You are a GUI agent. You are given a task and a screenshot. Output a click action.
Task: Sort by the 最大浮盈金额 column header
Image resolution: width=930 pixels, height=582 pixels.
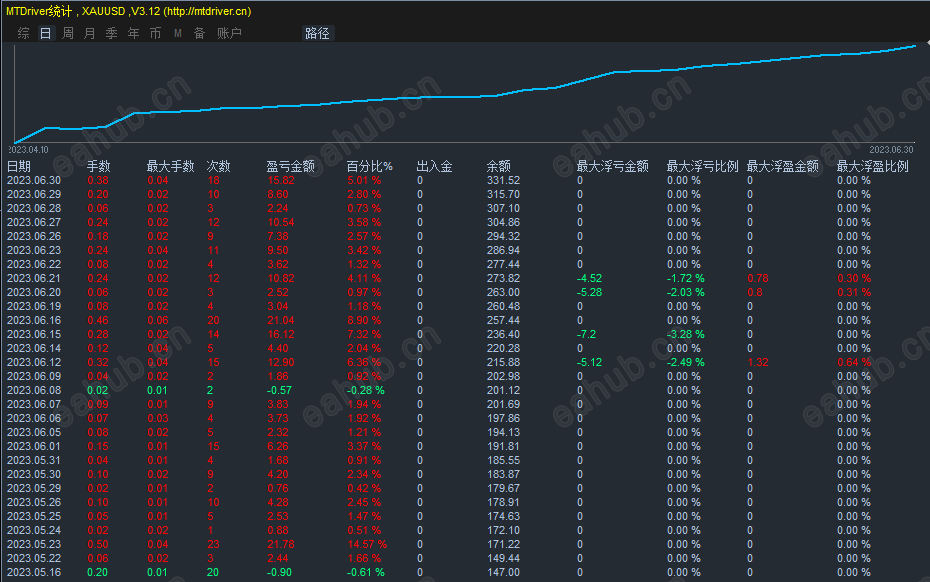click(x=782, y=167)
